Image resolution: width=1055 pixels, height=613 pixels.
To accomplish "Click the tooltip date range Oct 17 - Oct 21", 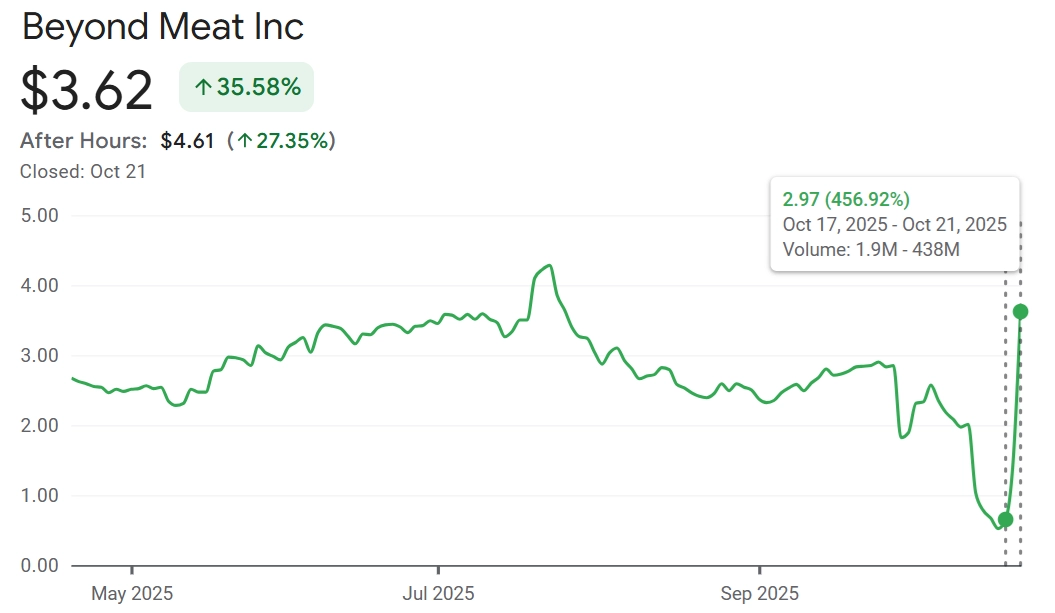I will (894, 224).
